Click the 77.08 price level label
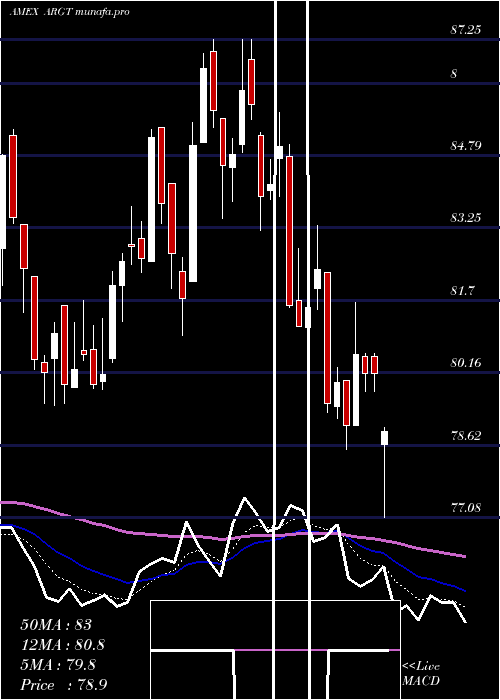This screenshot has width=500, height=700. pyautogui.click(x=466, y=507)
